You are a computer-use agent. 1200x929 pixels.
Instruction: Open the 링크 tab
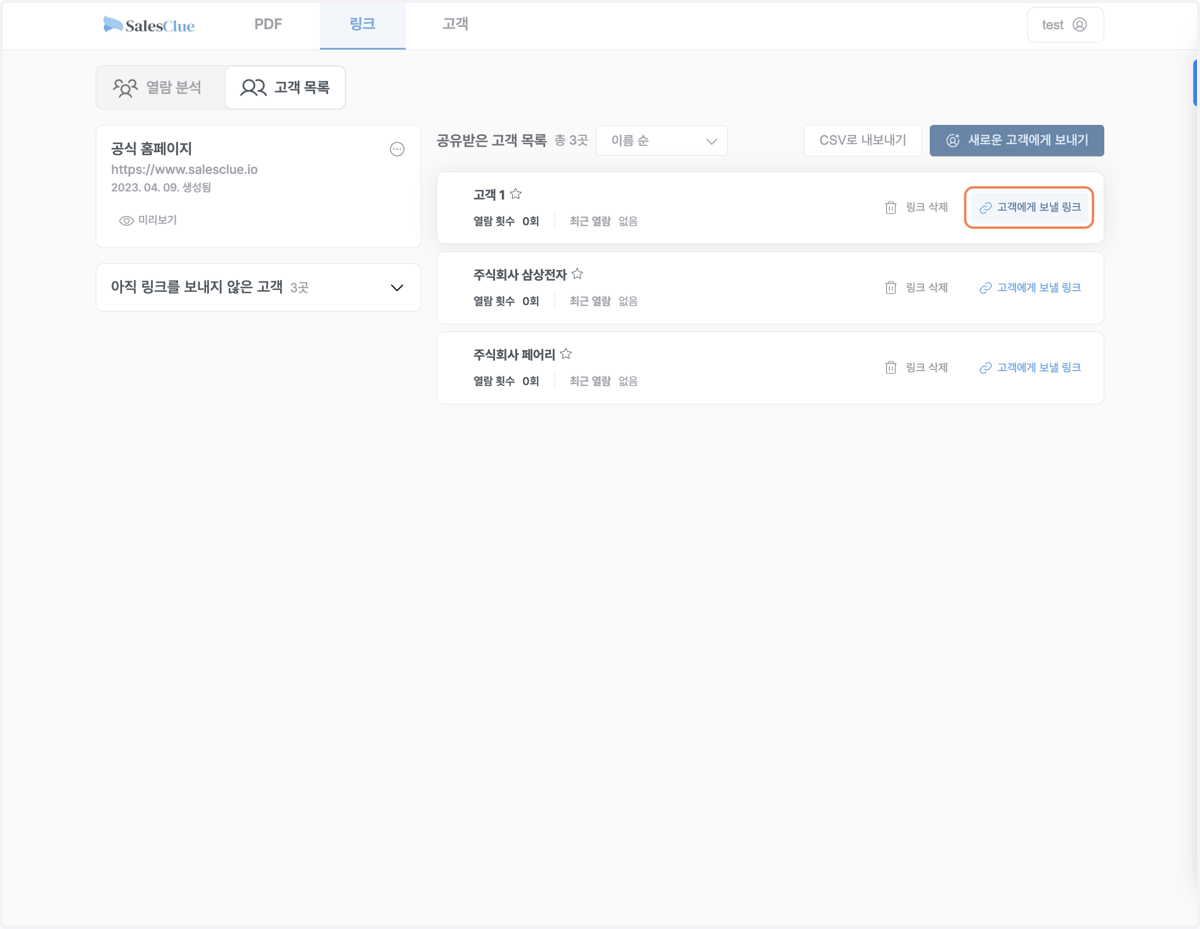coord(363,25)
